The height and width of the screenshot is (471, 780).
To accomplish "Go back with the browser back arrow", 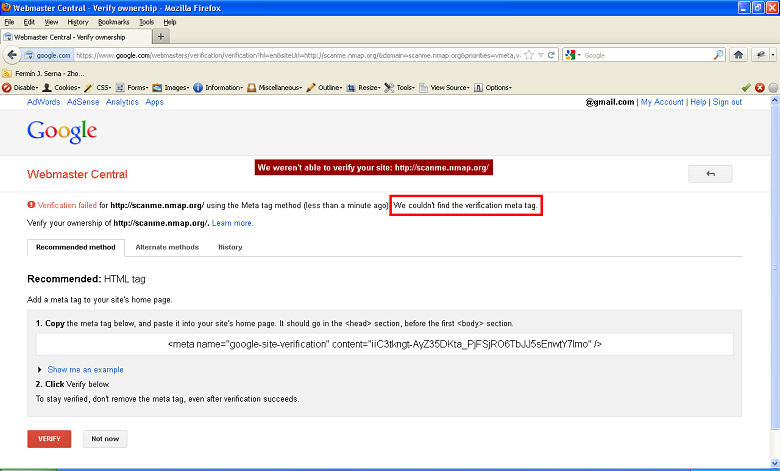I will click(12, 55).
